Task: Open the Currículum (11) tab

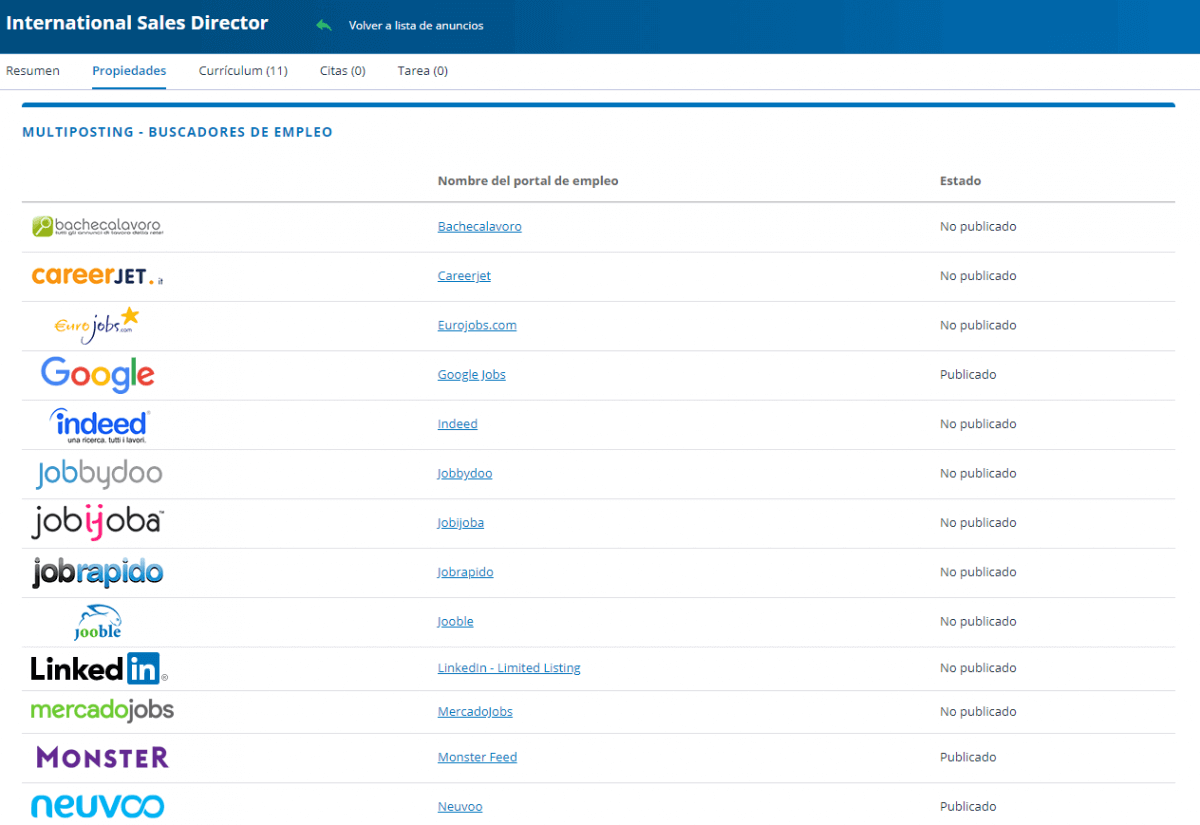Action: click(x=243, y=71)
